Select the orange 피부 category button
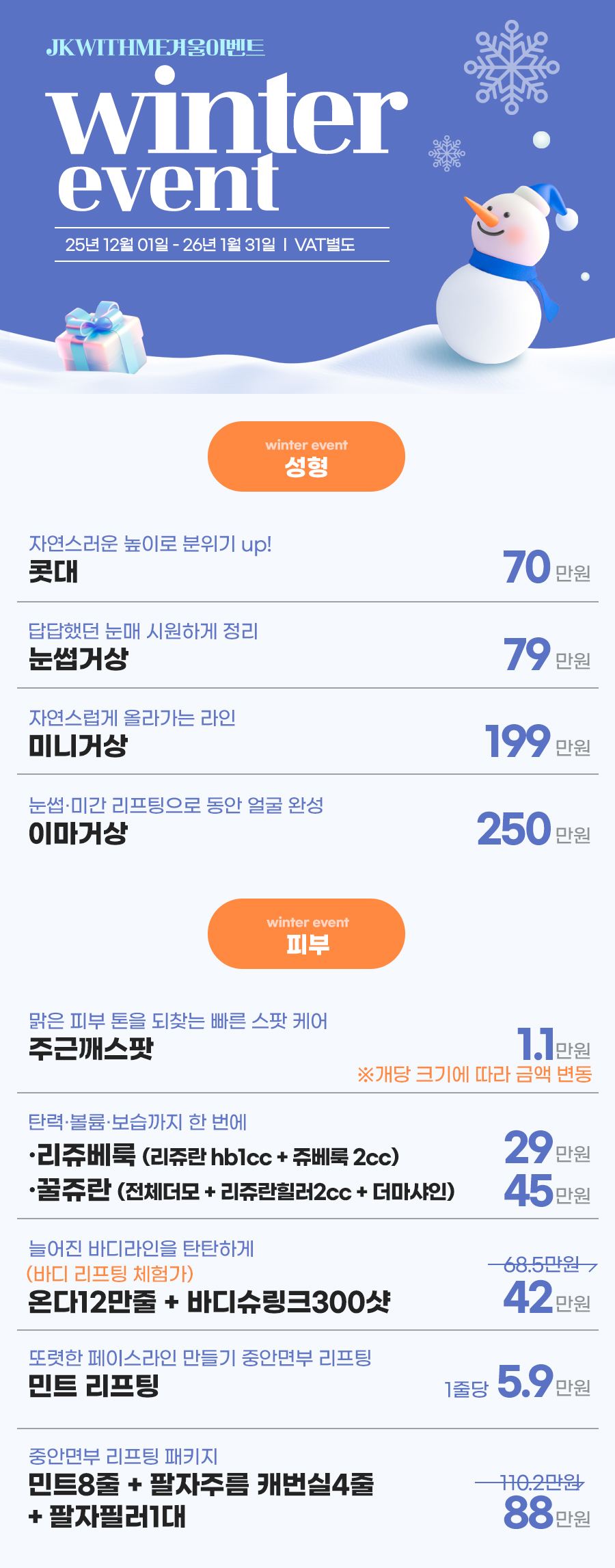The image size is (615, 1568). click(306, 933)
